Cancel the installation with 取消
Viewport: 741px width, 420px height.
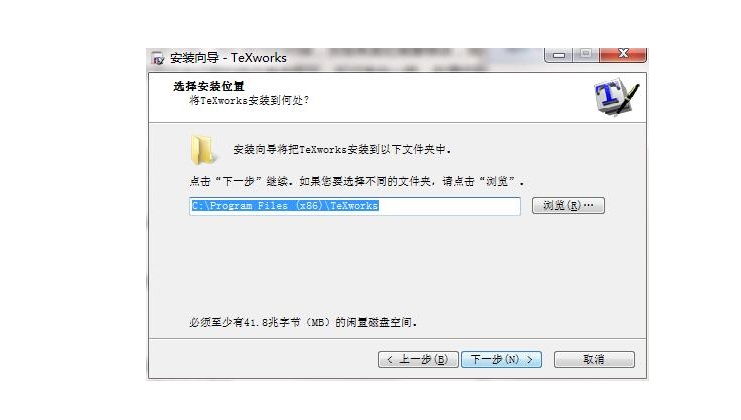[x=594, y=360]
